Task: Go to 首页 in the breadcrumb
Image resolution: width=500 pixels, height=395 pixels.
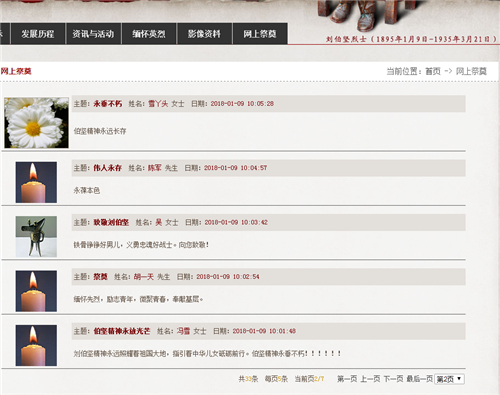Action: pyautogui.click(x=433, y=71)
